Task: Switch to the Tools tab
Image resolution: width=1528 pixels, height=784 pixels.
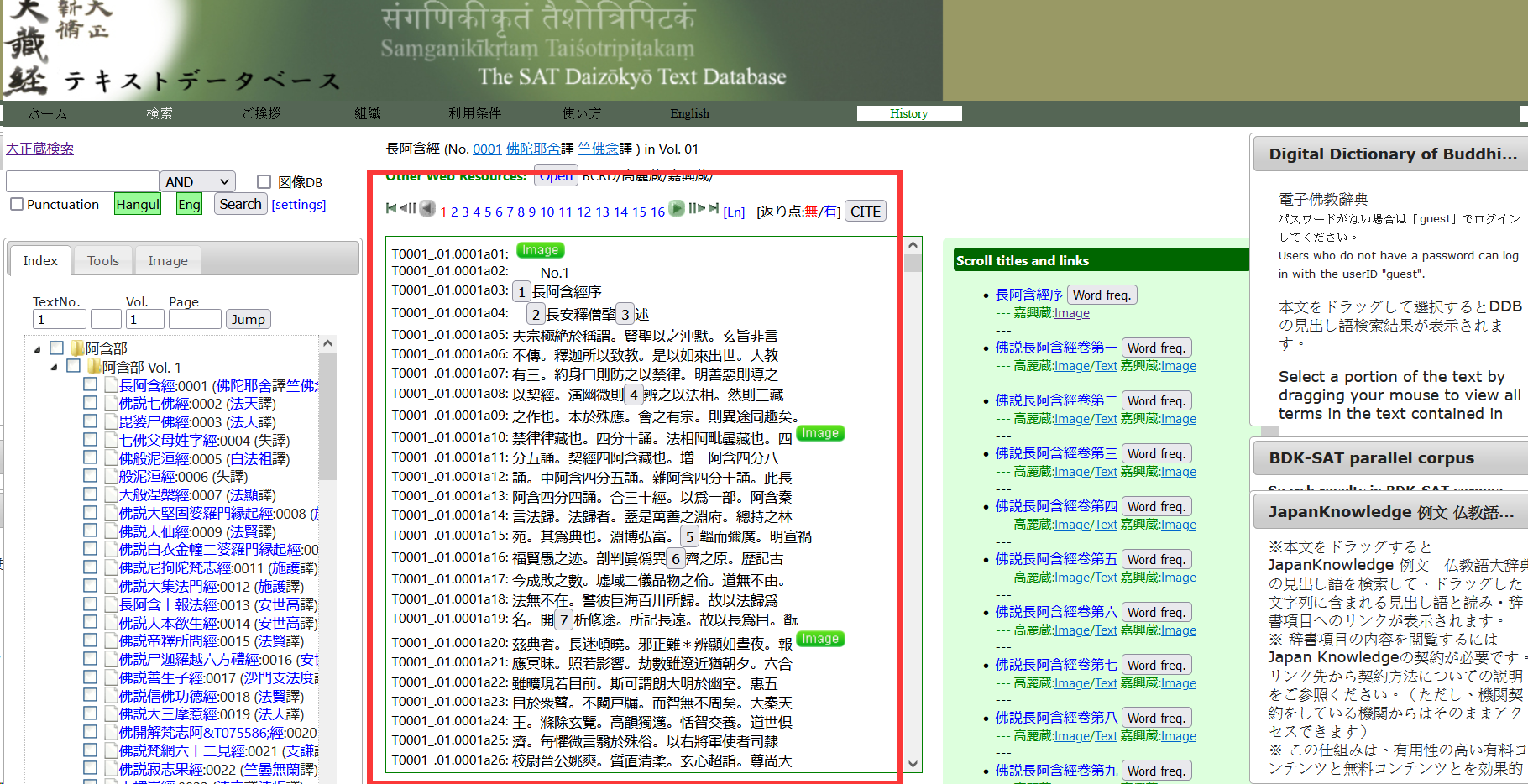Action: pos(103,261)
